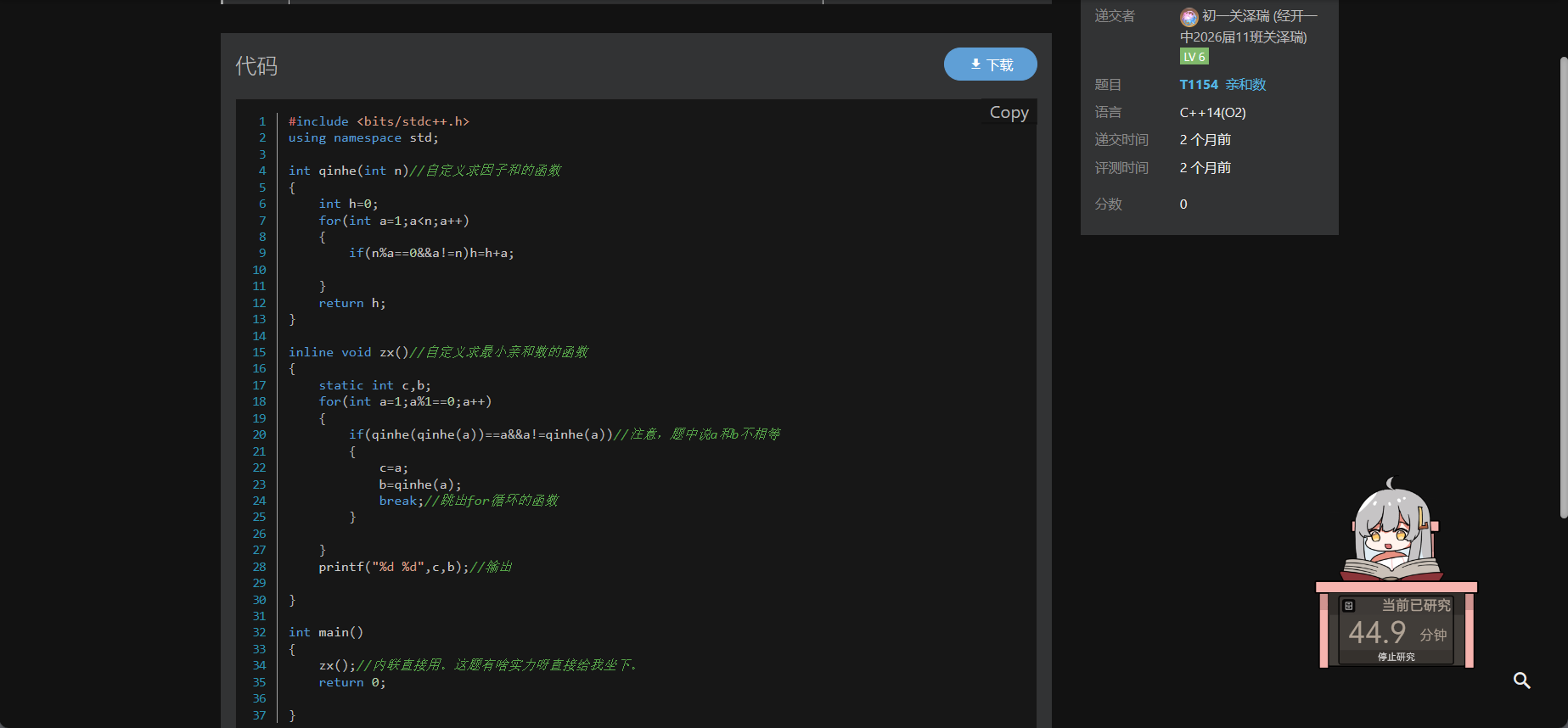Click the 'int main()' code line
1568x728 pixels.
(326, 632)
